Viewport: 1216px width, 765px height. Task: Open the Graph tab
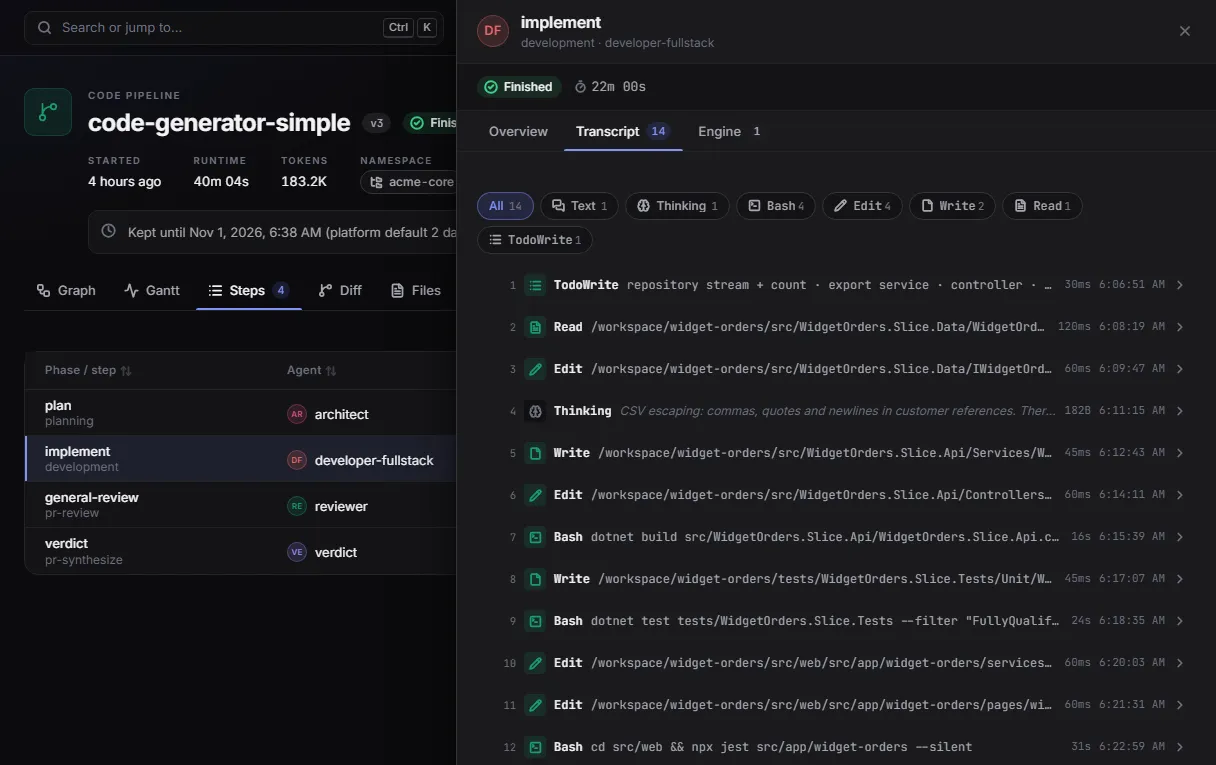pyautogui.click(x=66, y=290)
